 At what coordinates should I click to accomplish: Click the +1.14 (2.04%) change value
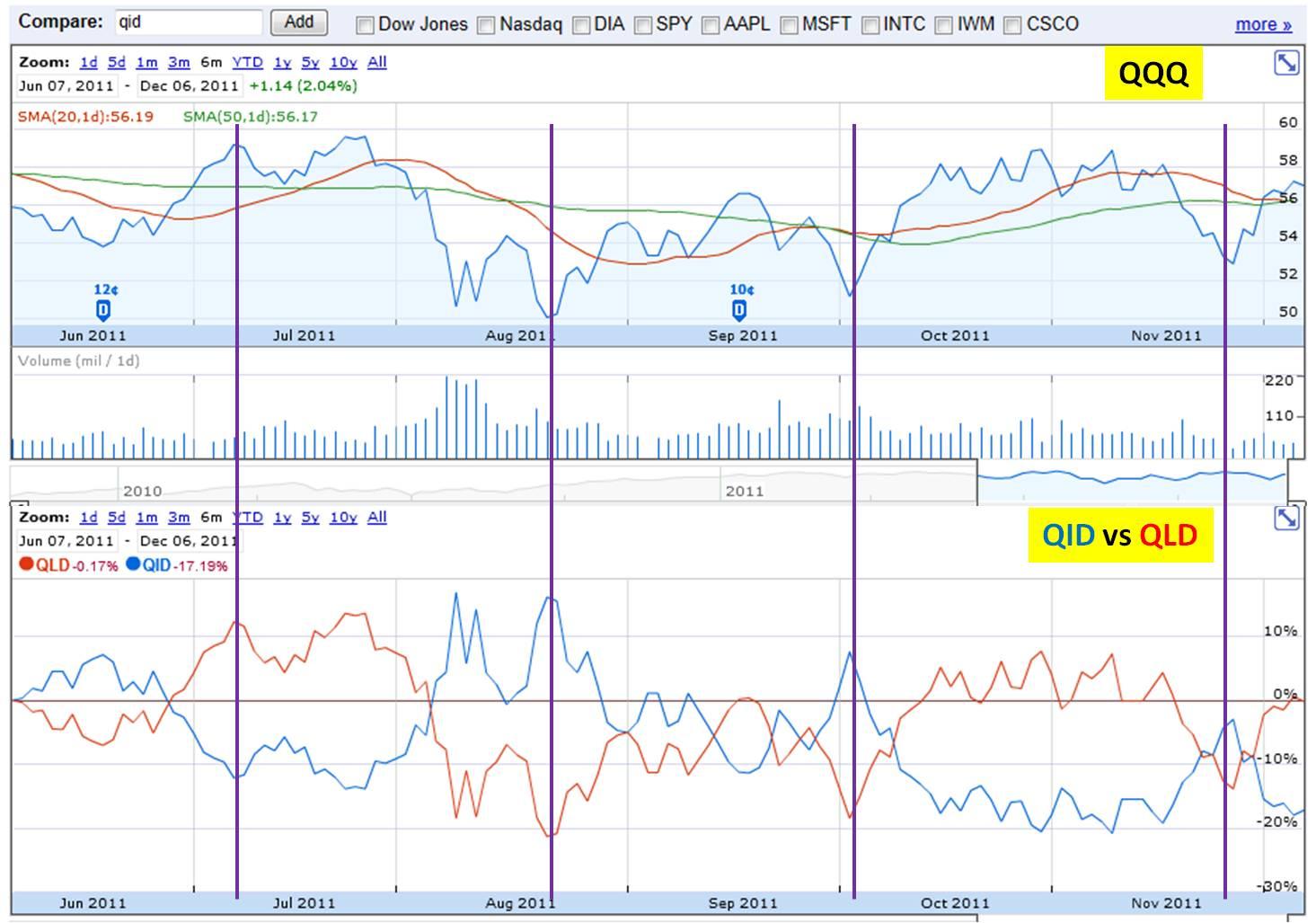303,85
